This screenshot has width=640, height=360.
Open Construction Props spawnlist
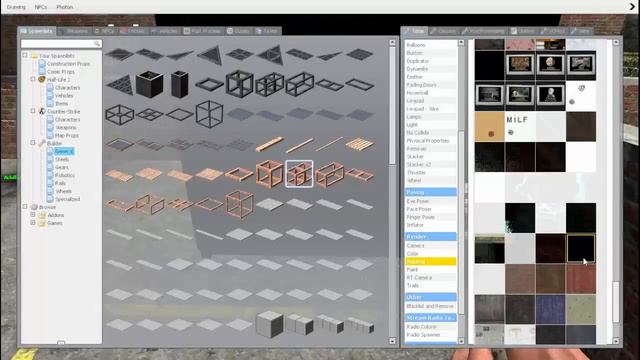[68, 64]
